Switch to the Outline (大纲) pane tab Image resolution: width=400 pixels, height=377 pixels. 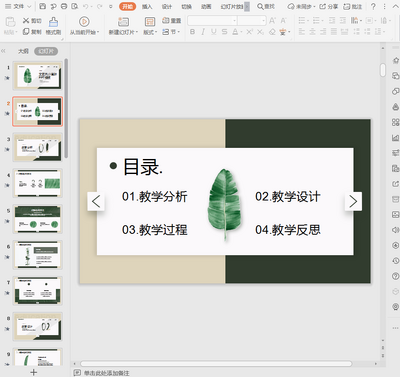click(23, 51)
